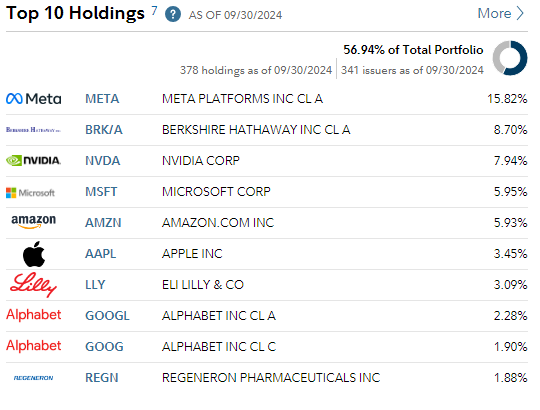Click the NVIDIA logo icon

(x=33, y=160)
